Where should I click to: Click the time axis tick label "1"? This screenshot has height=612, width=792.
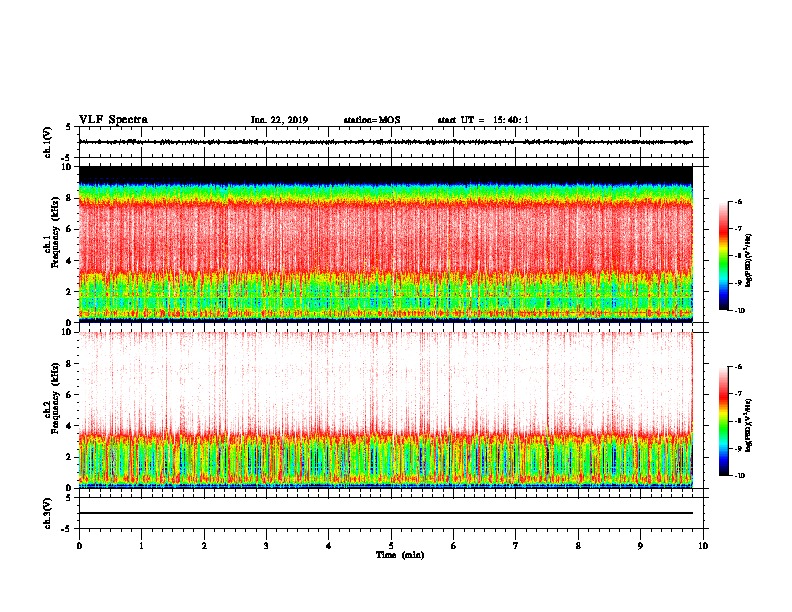pyautogui.click(x=141, y=546)
